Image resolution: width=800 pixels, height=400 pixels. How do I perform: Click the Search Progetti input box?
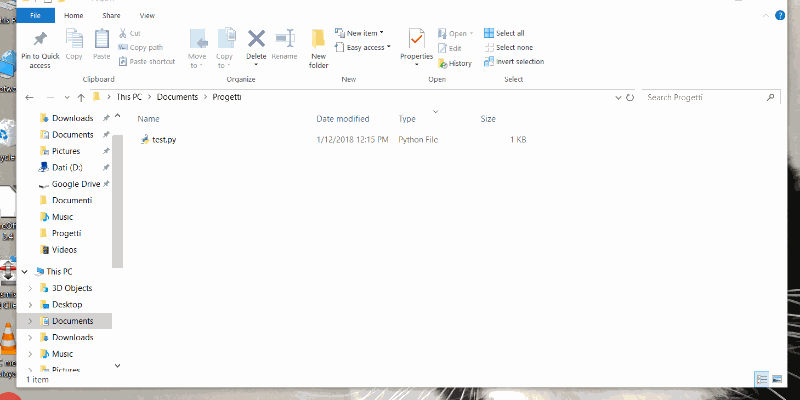coord(705,98)
